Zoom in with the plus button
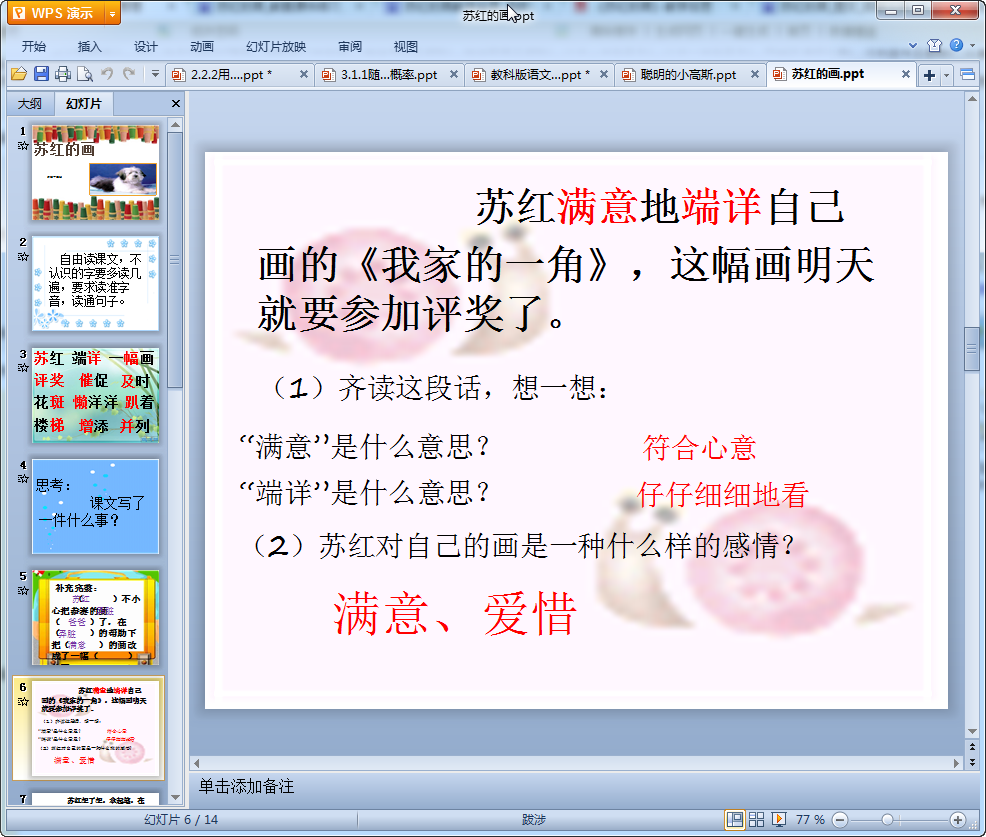This screenshot has height=837, width=986. [958, 819]
